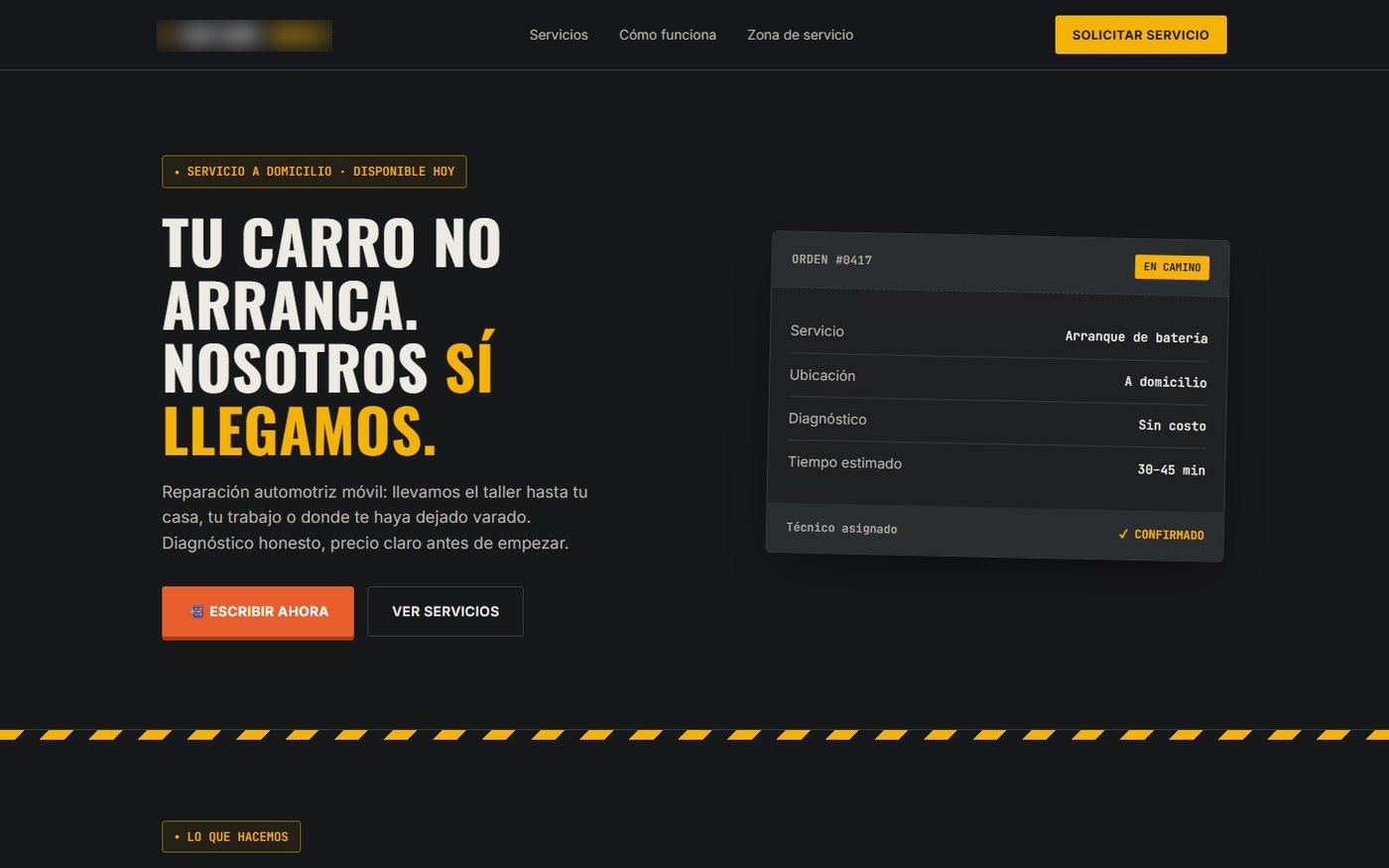This screenshot has width=1389, height=868.
Task: Click the Servicio row label
Action: click(817, 331)
